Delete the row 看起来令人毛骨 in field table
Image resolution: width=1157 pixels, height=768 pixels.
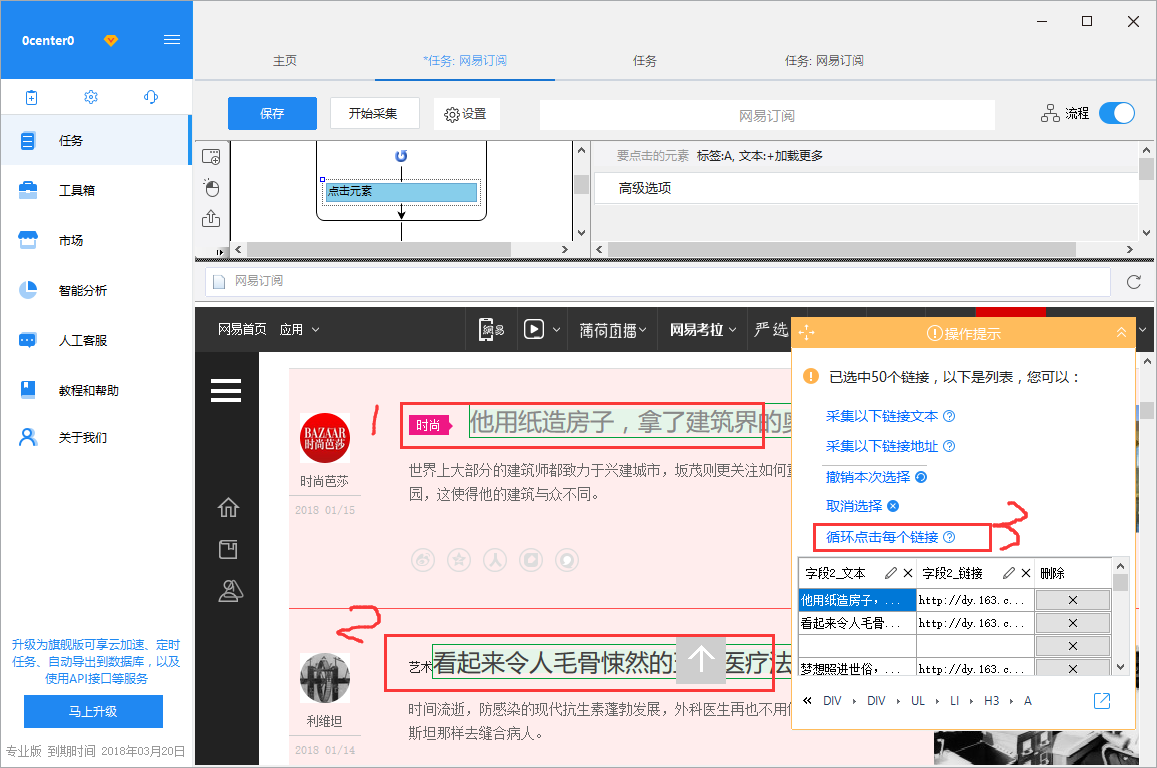[x=1073, y=623]
